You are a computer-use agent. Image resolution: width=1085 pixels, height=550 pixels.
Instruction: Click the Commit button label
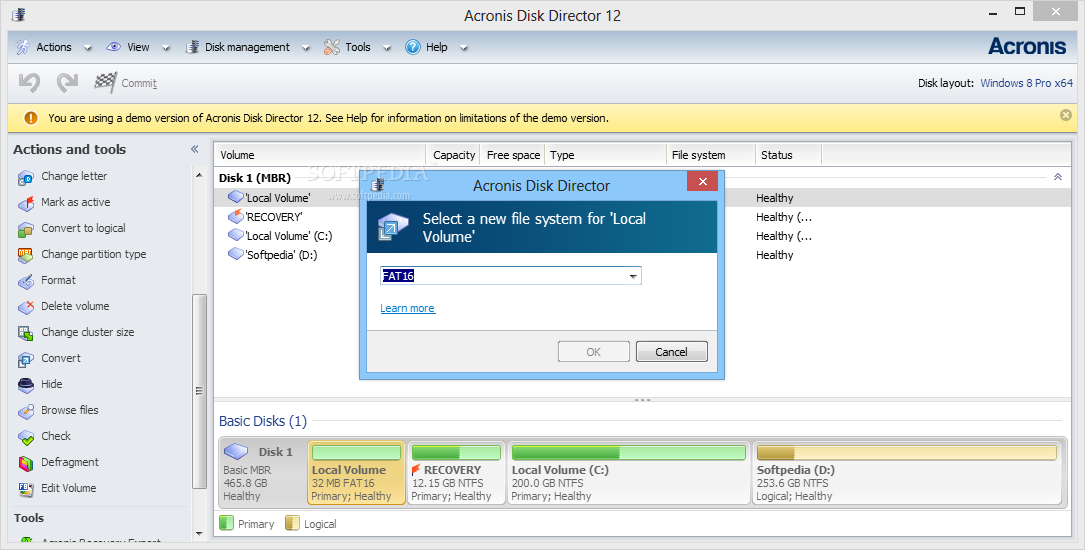[x=139, y=83]
